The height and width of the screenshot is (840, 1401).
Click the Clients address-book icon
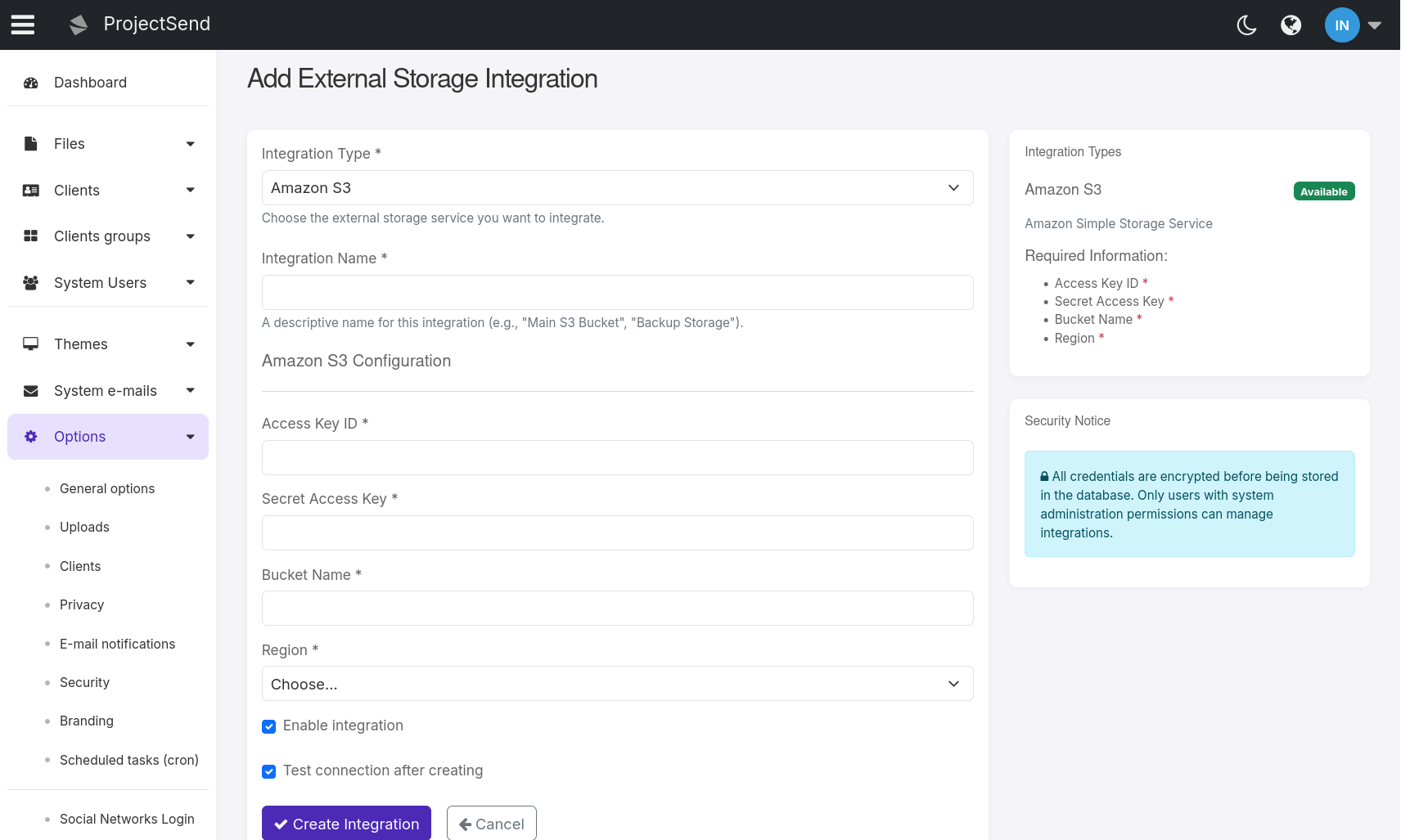click(x=30, y=190)
